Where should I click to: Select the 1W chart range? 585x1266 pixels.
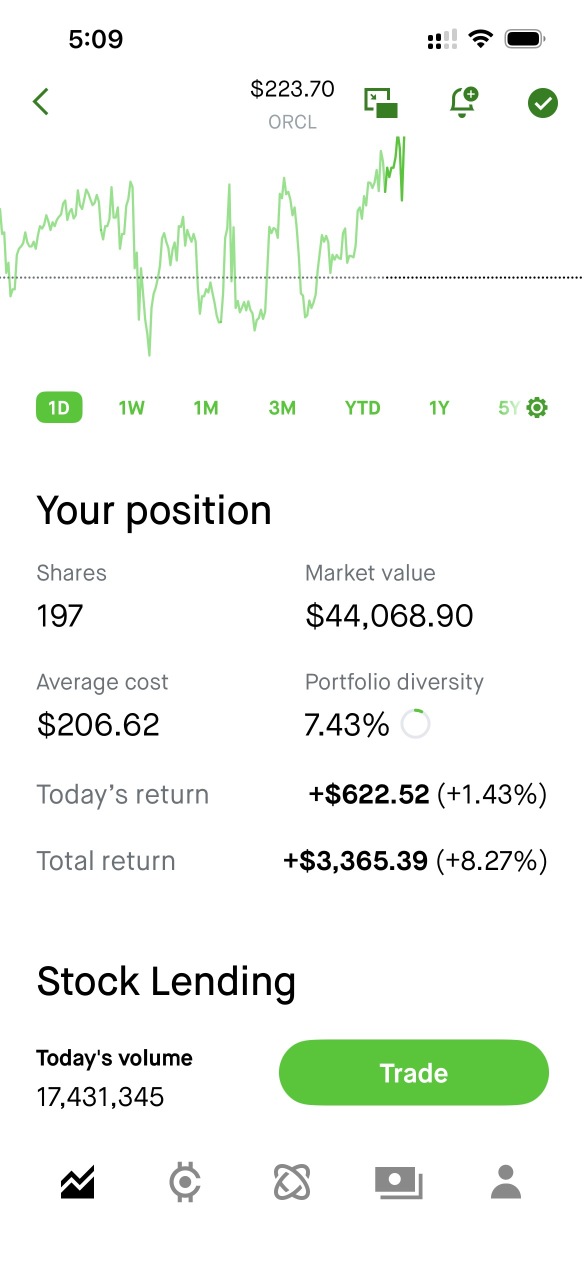point(131,408)
